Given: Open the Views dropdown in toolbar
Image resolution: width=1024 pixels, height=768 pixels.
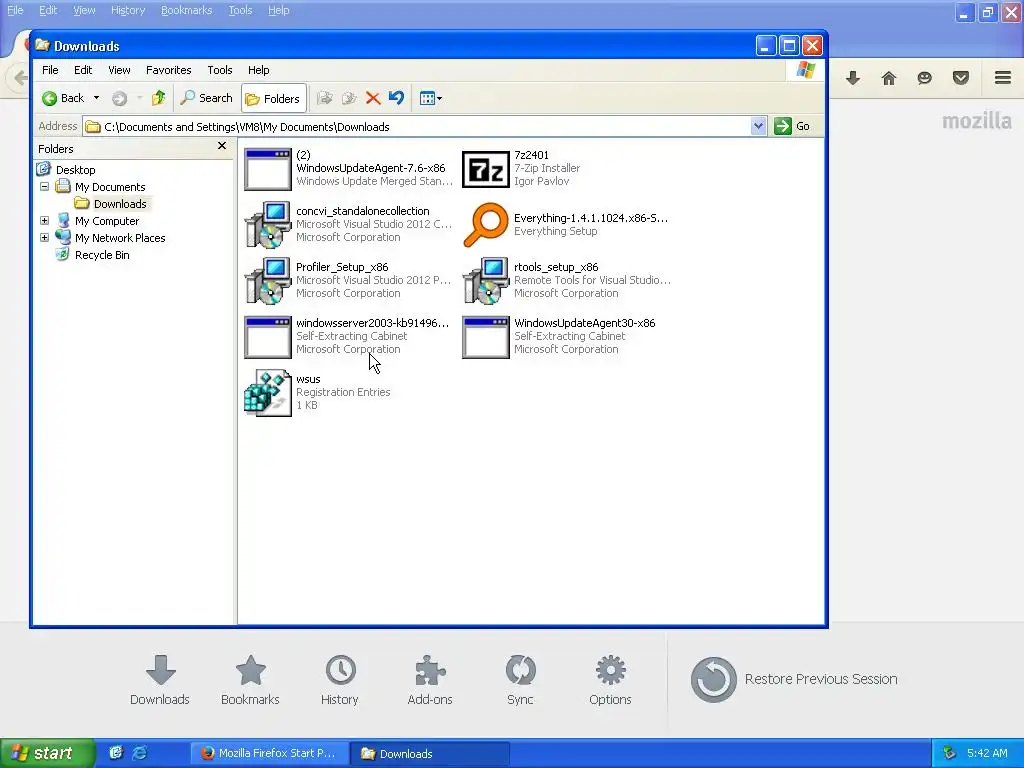Looking at the screenshot, I should [x=430, y=98].
